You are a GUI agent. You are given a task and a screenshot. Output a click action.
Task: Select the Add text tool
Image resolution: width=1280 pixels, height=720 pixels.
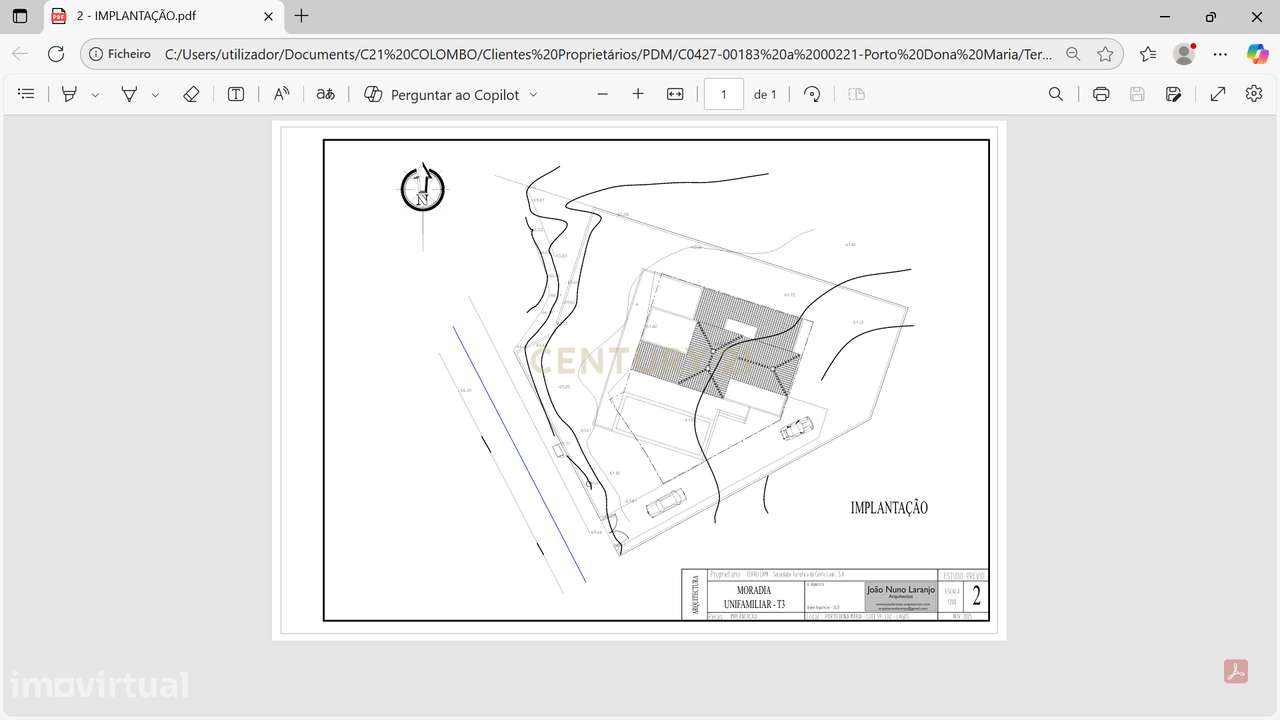point(236,94)
